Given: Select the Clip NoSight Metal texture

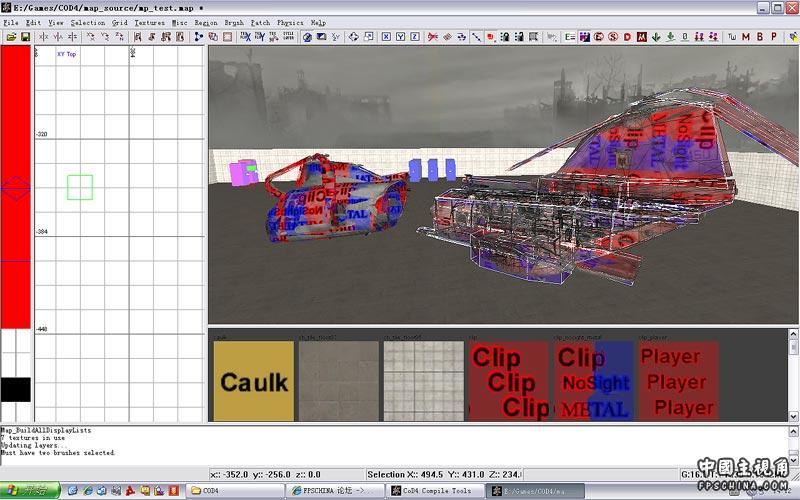Looking at the screenshot, I should pos(594,381).
